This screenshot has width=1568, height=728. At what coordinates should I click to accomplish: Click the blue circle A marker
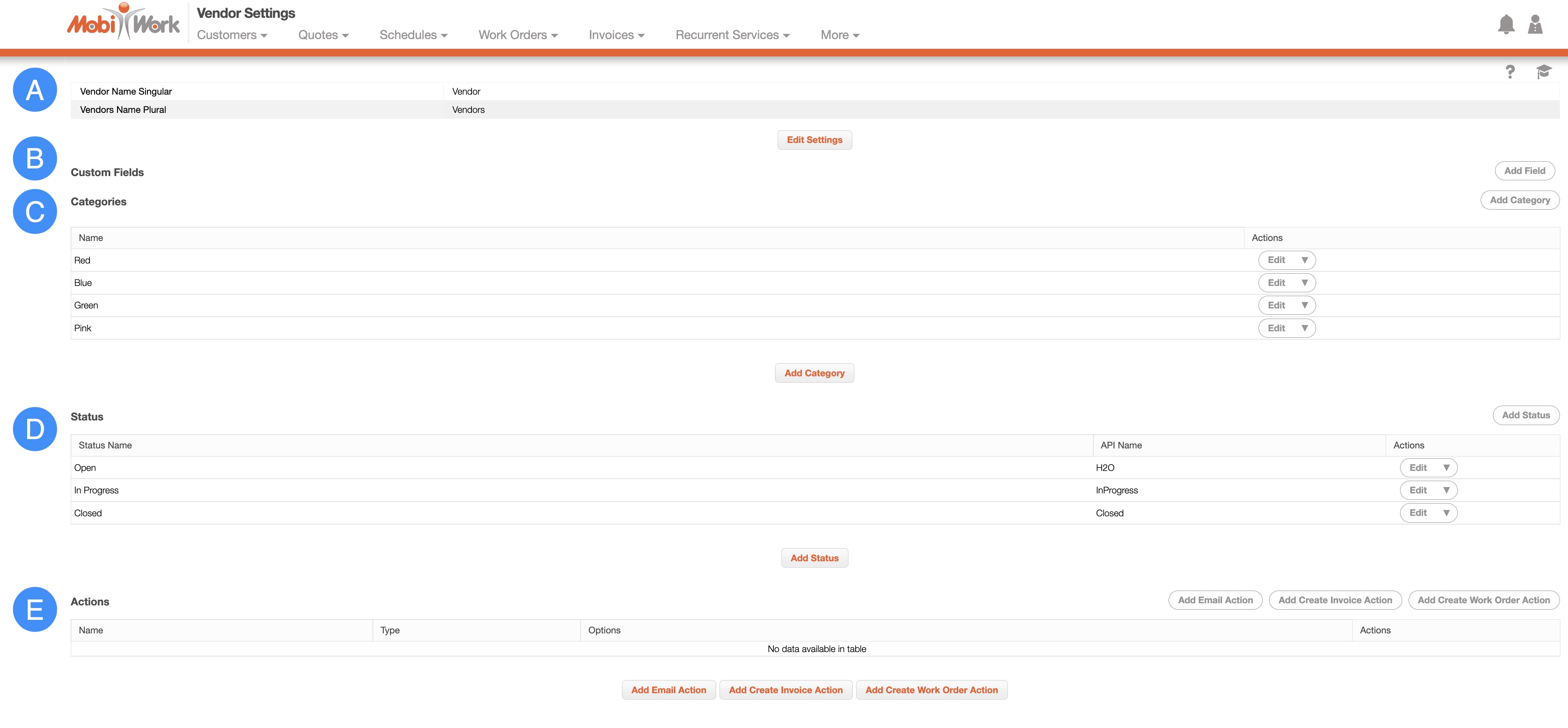[x=35, y=90]
